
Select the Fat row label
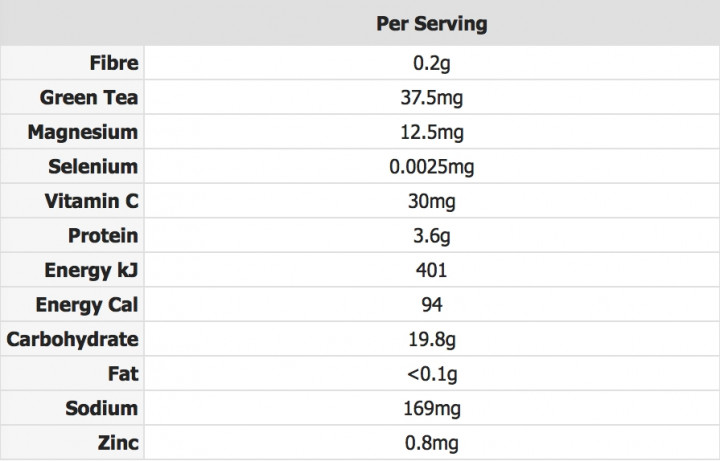tap(123, 374)
